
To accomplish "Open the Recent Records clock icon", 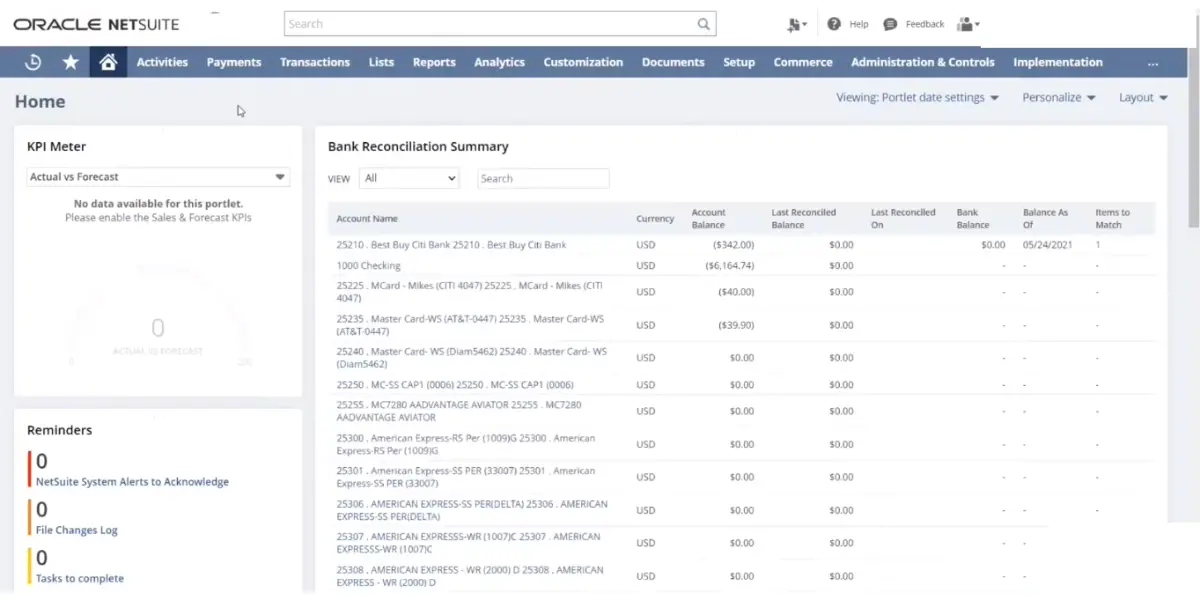I will pos(33,62).
